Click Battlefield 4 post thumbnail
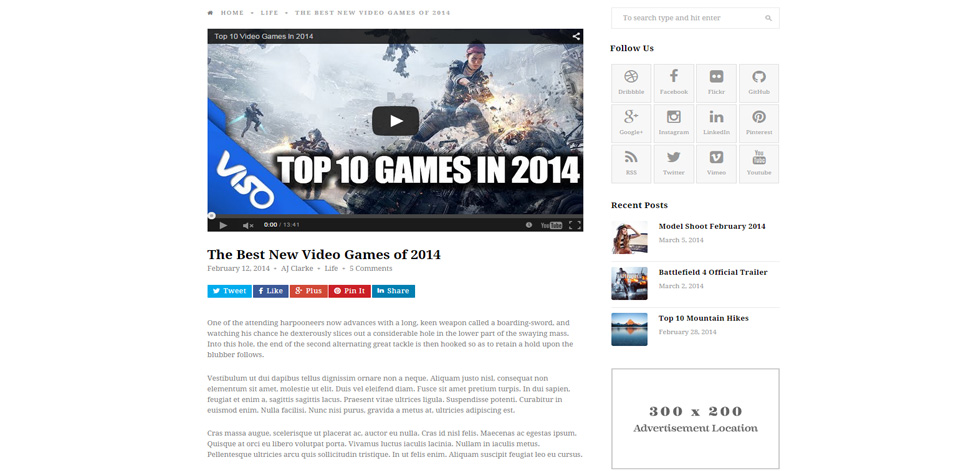980x471 pixels. click(629, 284)
